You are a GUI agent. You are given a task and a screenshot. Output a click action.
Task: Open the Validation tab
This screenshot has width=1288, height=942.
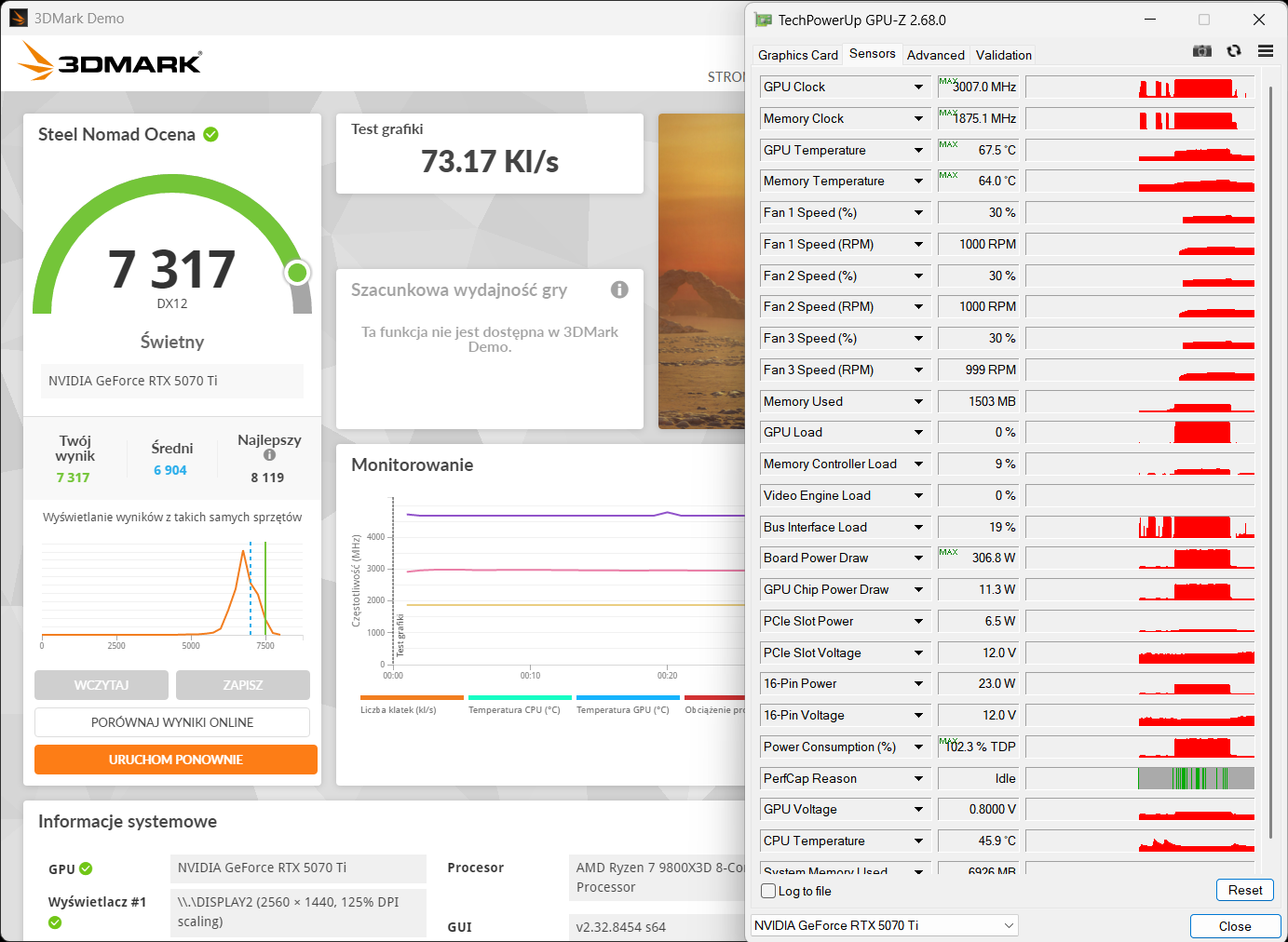coord(1003,55)
